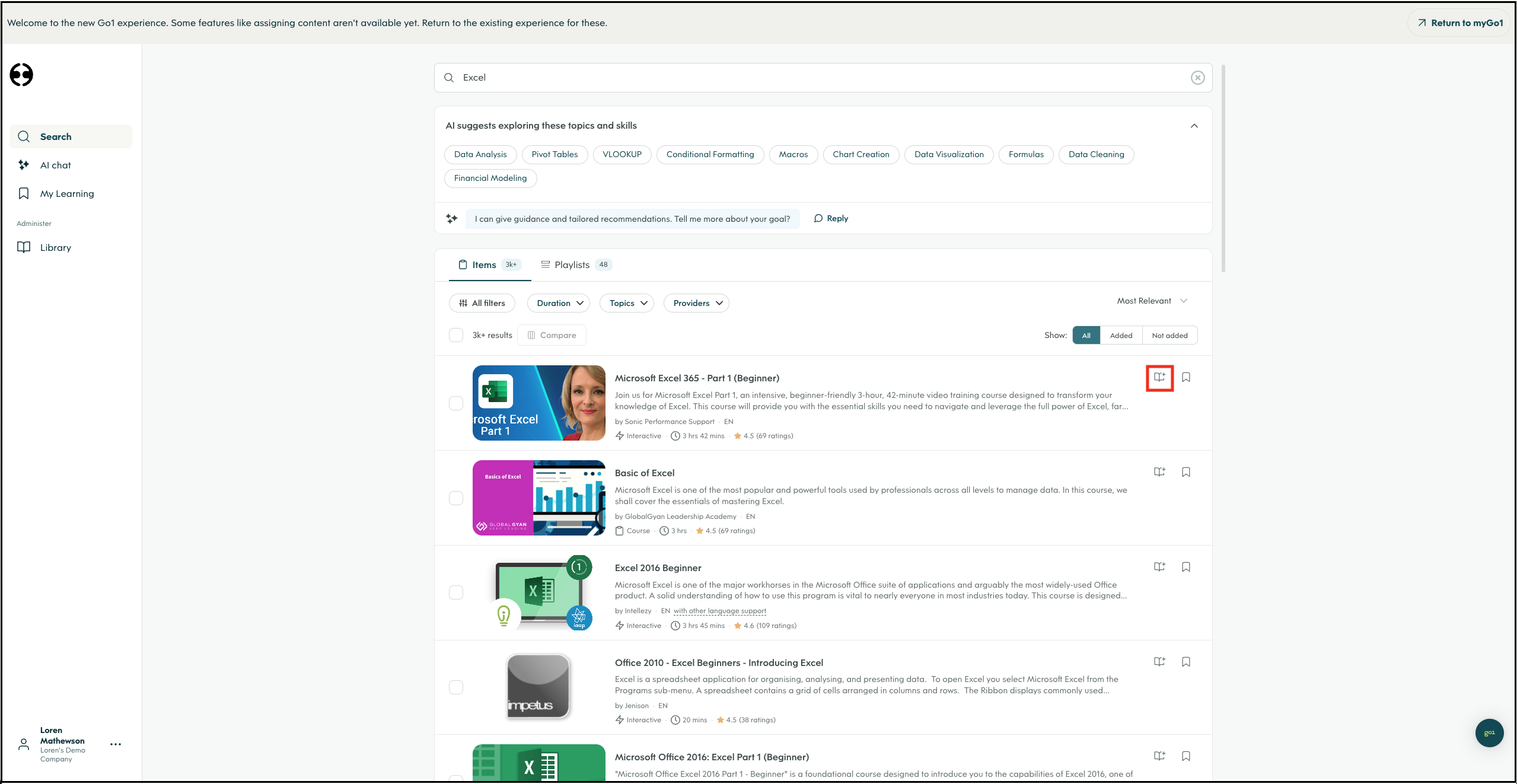
Task: Switch to the Items tab
Action: pyautogui.click(x=490, y=265)
